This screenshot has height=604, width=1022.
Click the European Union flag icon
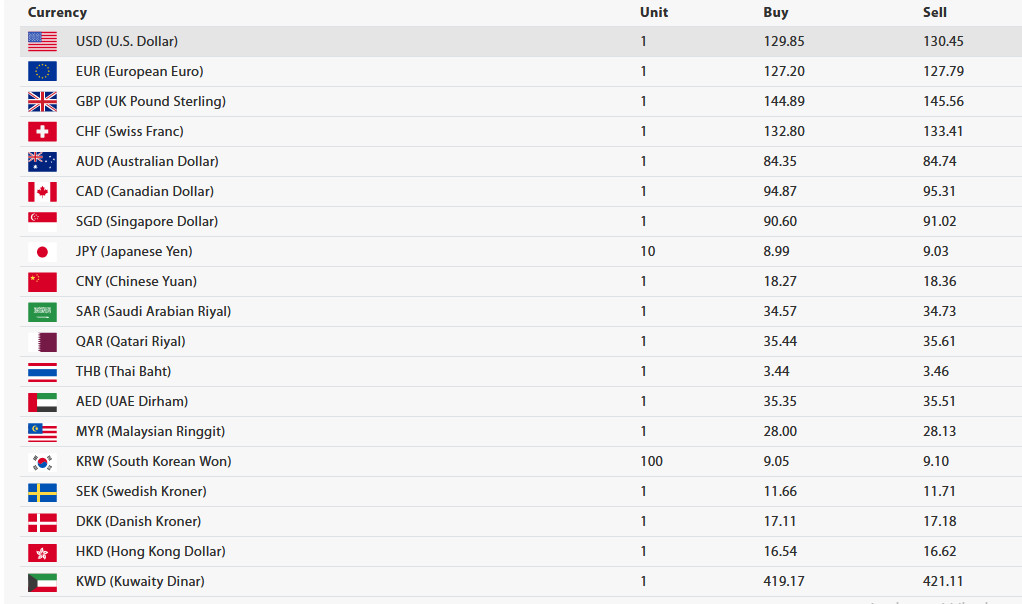click(42, 71)
